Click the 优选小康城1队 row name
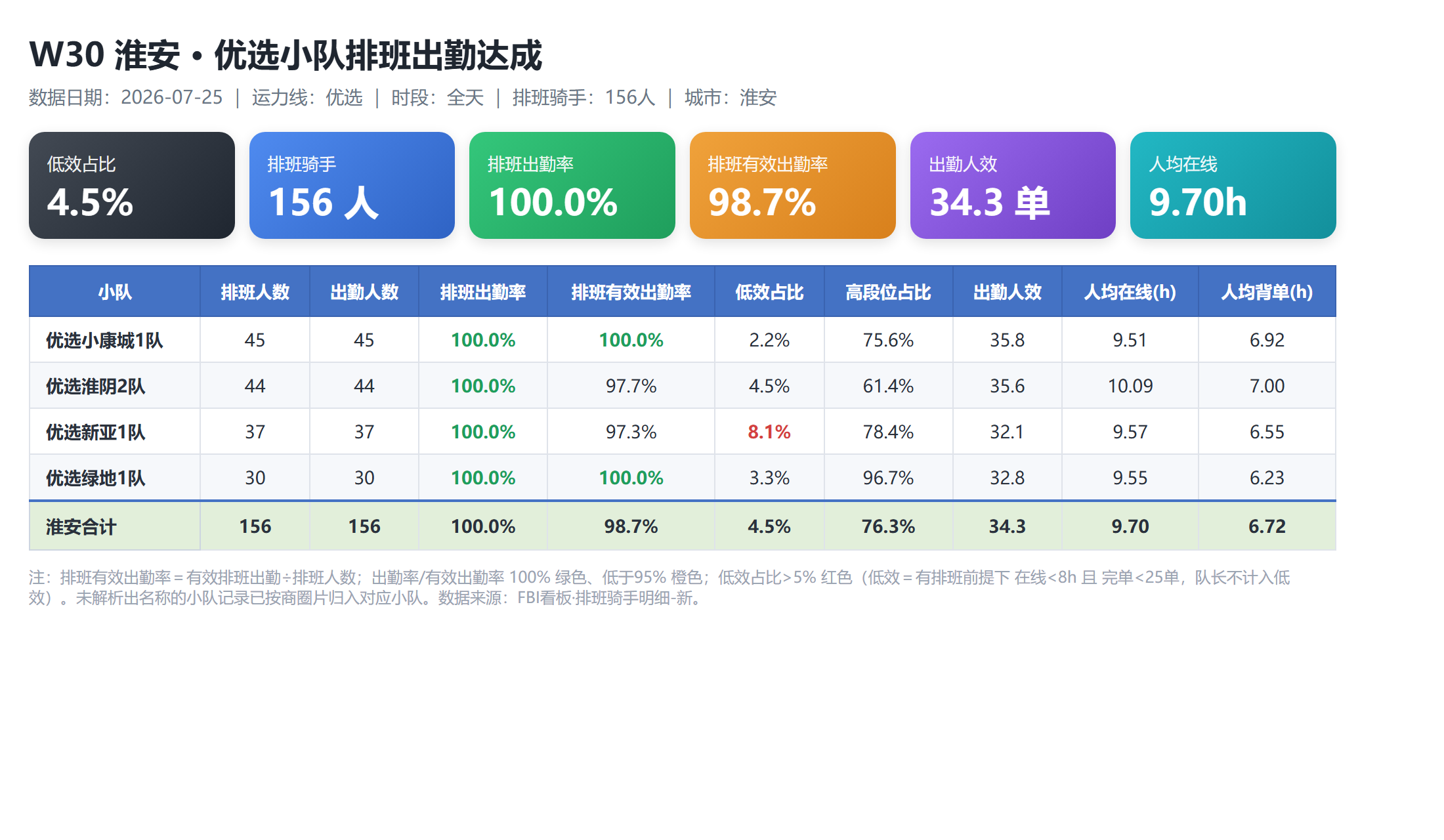The image size is (1444, 840). pyautogui.click(x=104, y=340)
